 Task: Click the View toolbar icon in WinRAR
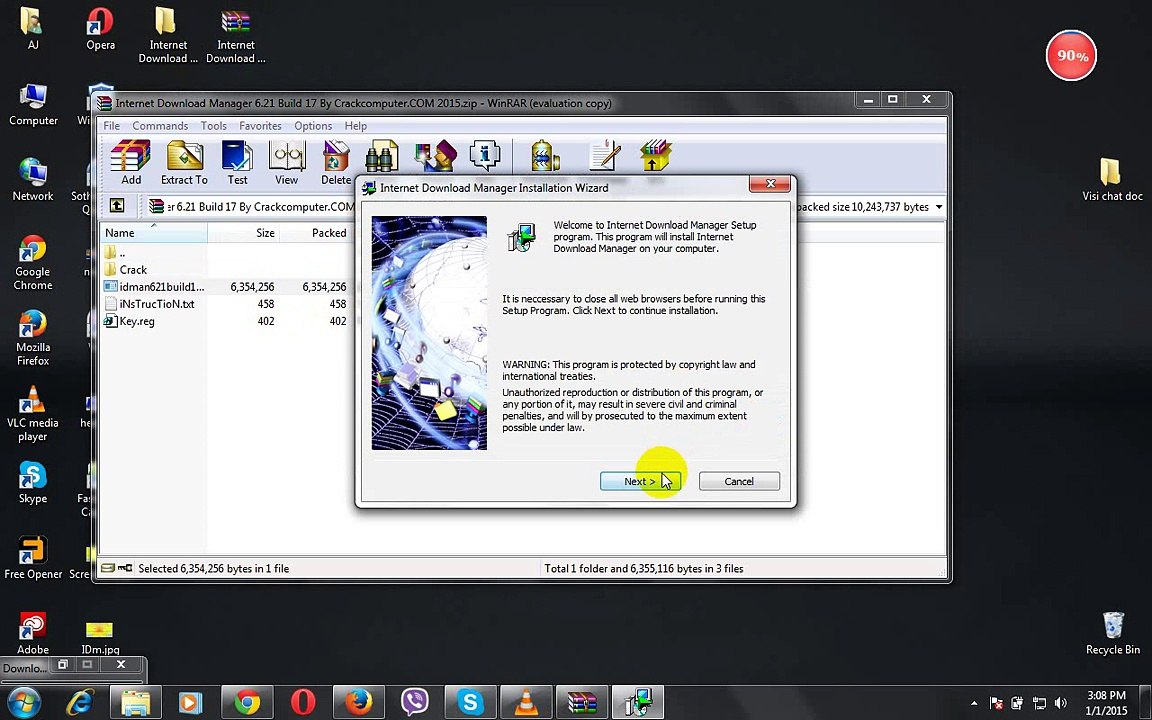287,162
